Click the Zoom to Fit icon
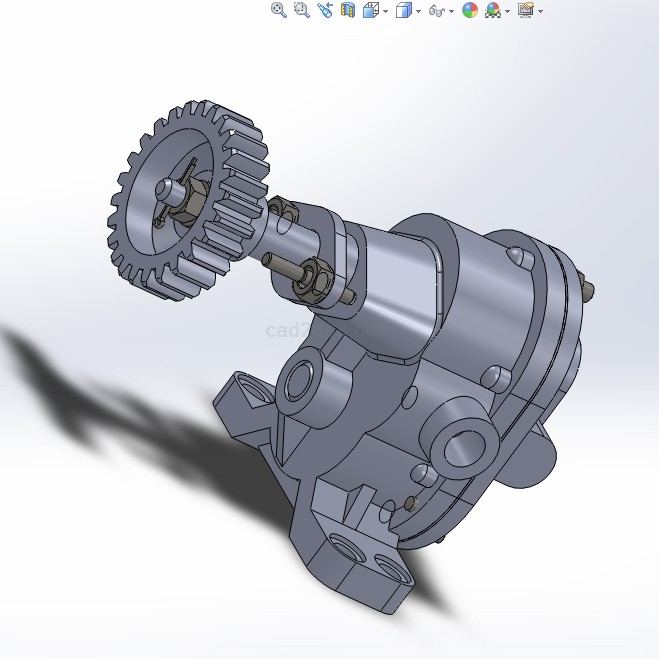This screenshot has height=659, width=659. [x=279, y=10]
